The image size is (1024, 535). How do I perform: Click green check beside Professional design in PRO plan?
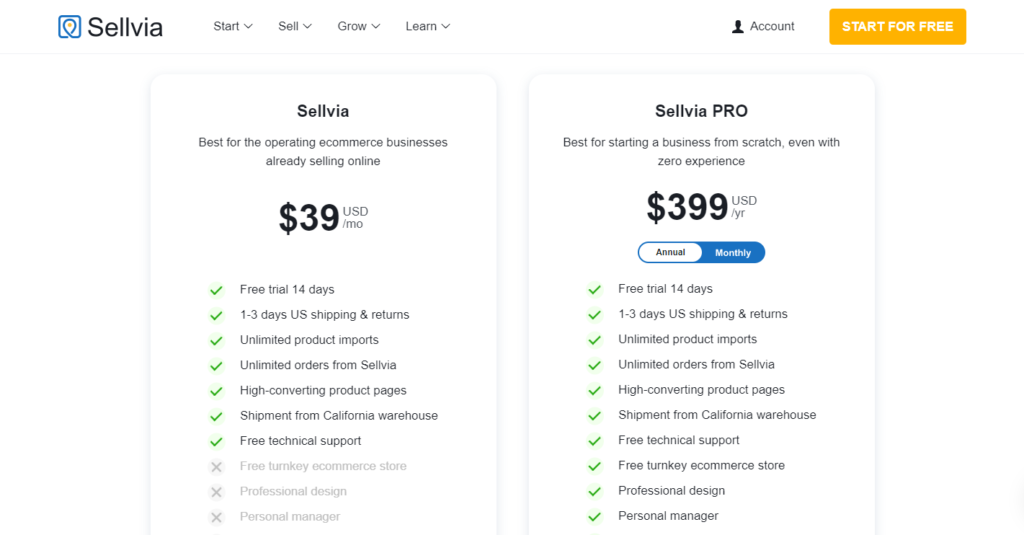coord(594,491)
